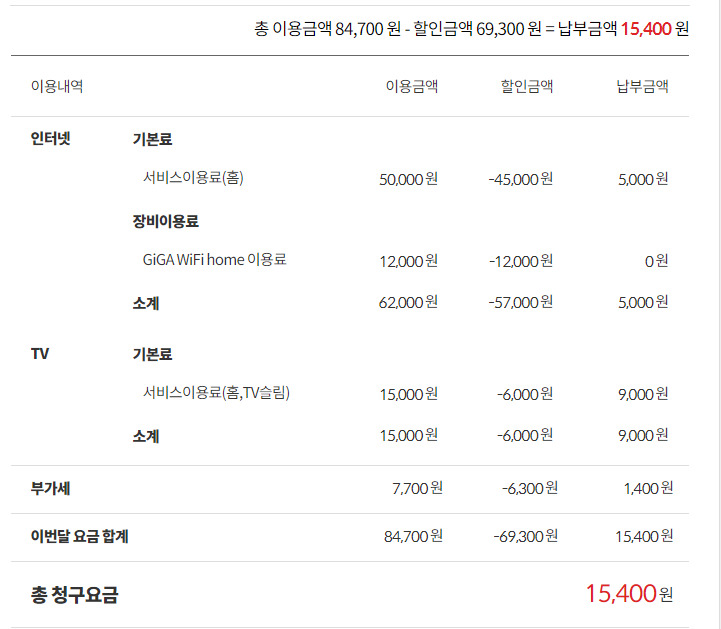Select the 장비이용료 section heading

(165, 221)
